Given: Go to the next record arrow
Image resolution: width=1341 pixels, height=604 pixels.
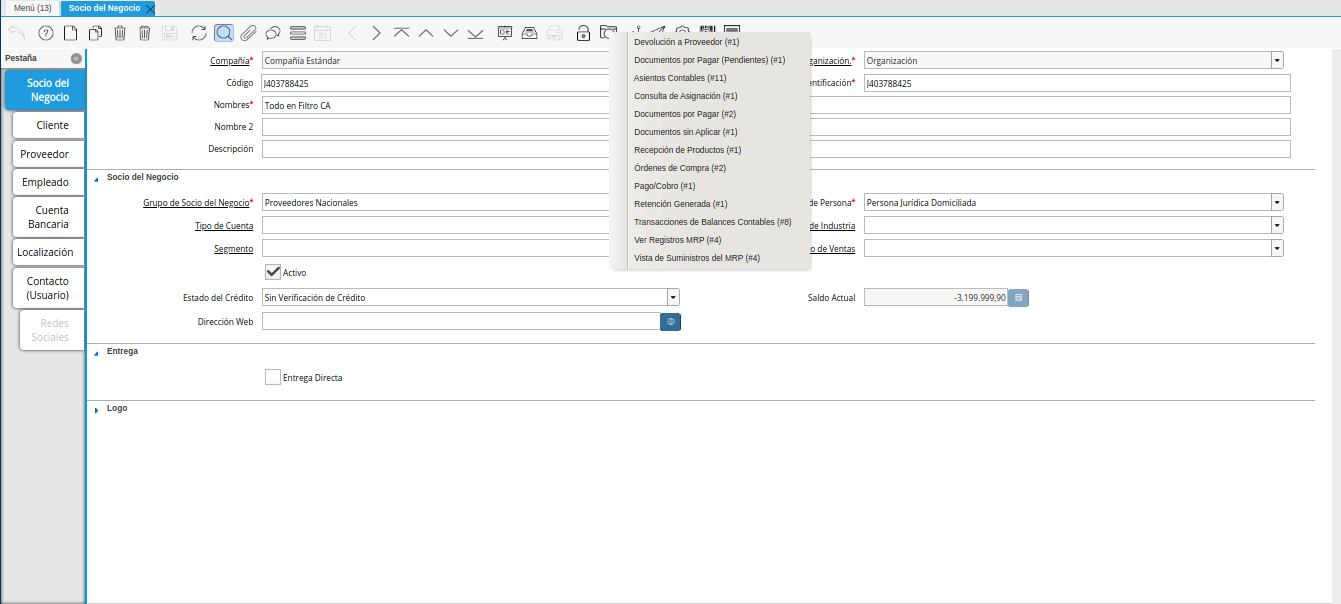Looking at the screenshot, I should point(376,33).
